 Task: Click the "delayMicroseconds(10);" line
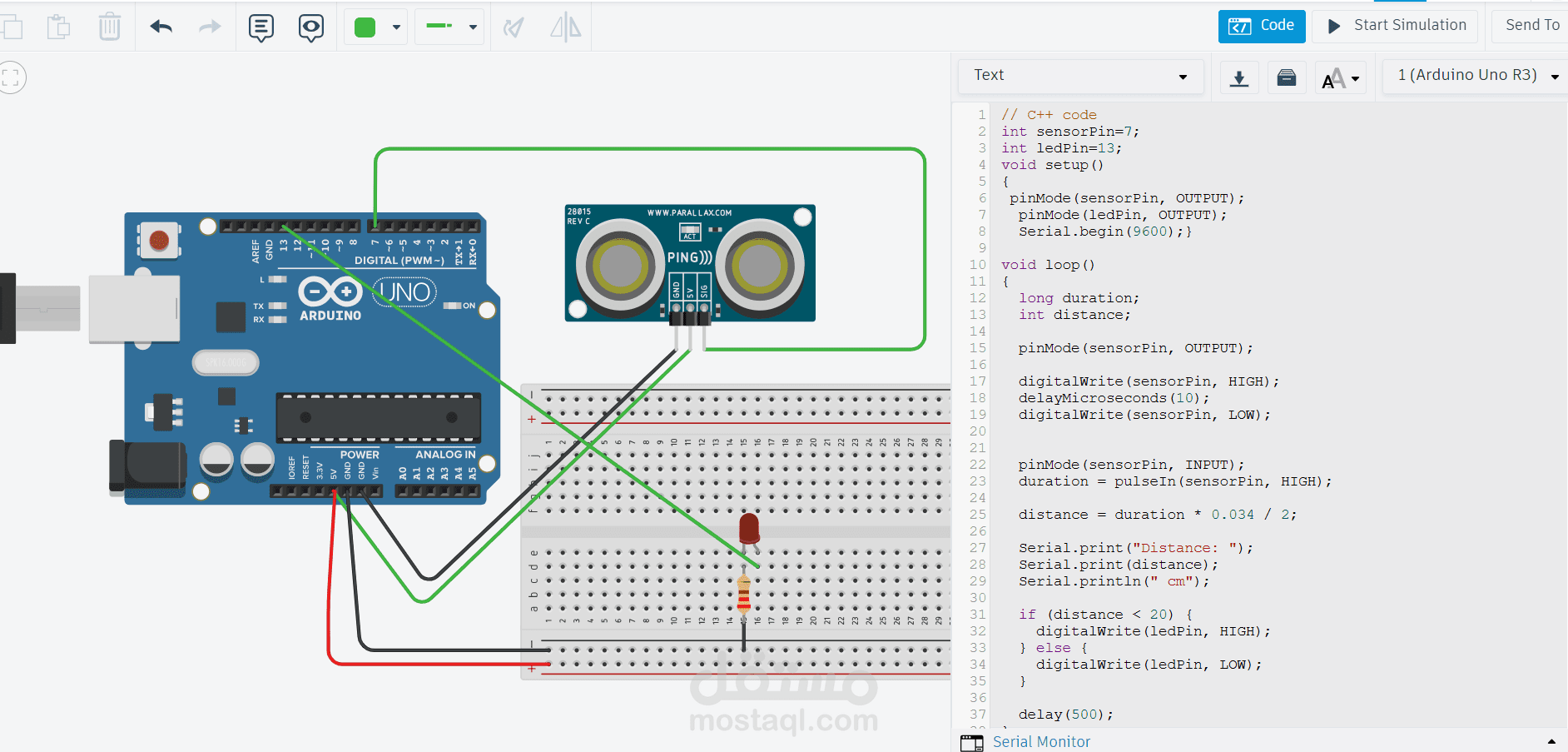1114,398
